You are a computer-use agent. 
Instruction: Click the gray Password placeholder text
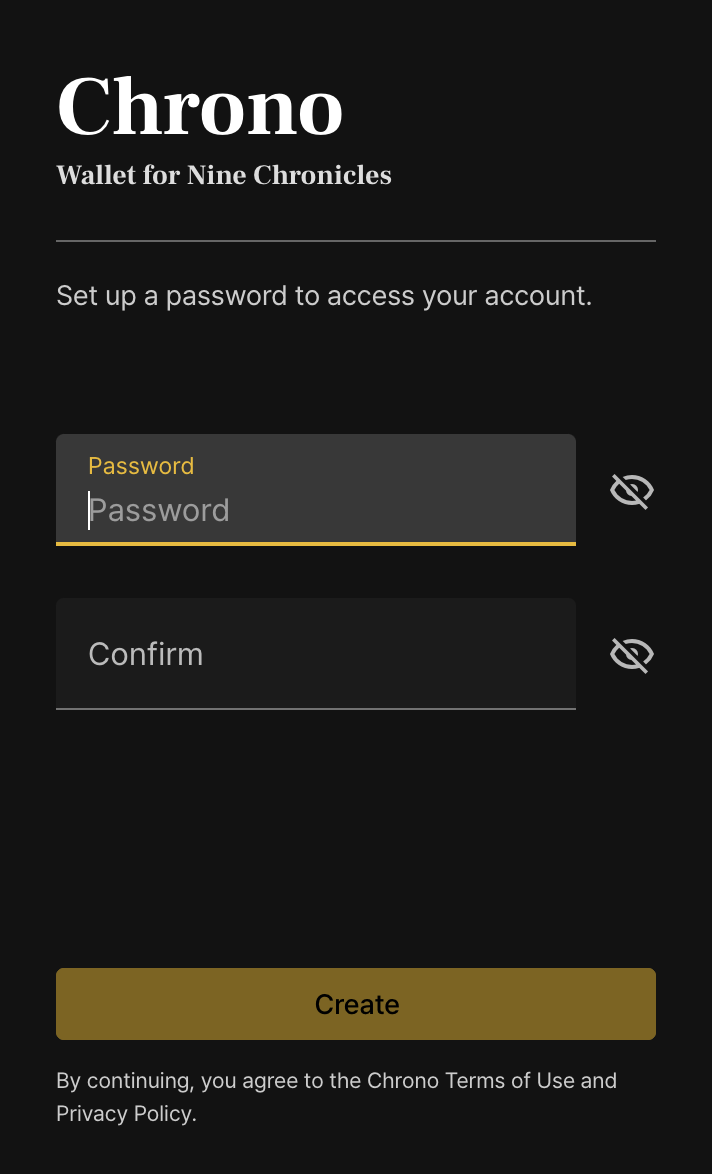(160, 511)
